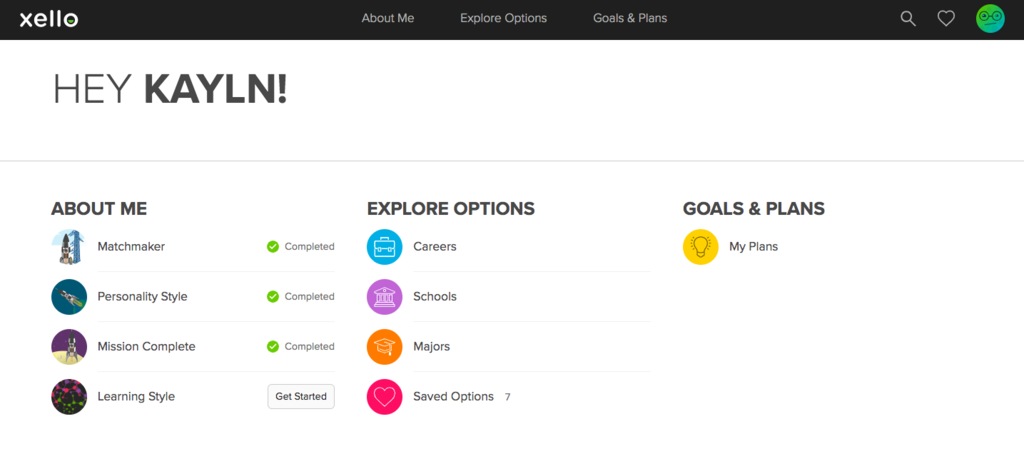Click the yellow My Plans lightbulb icon

700,247
